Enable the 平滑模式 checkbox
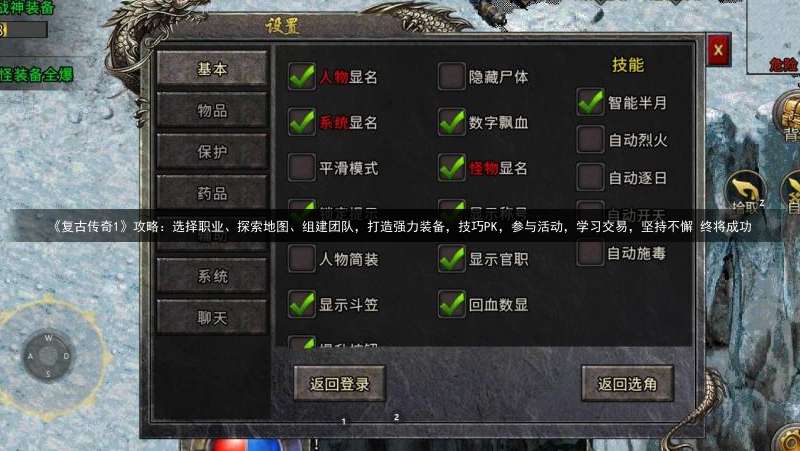The height and width of the screenshot is (451, 800). (302, 168)
